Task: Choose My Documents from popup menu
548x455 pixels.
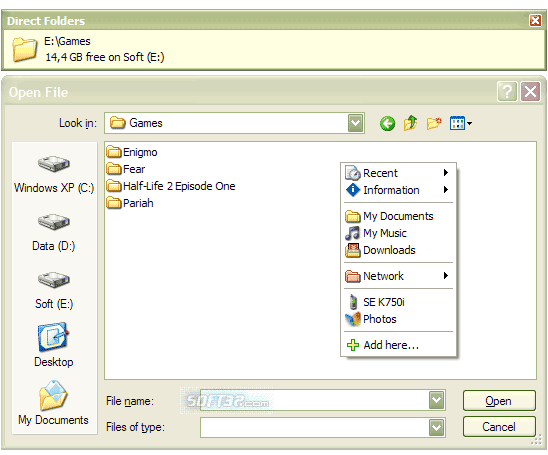Action: tap(398, 216)
